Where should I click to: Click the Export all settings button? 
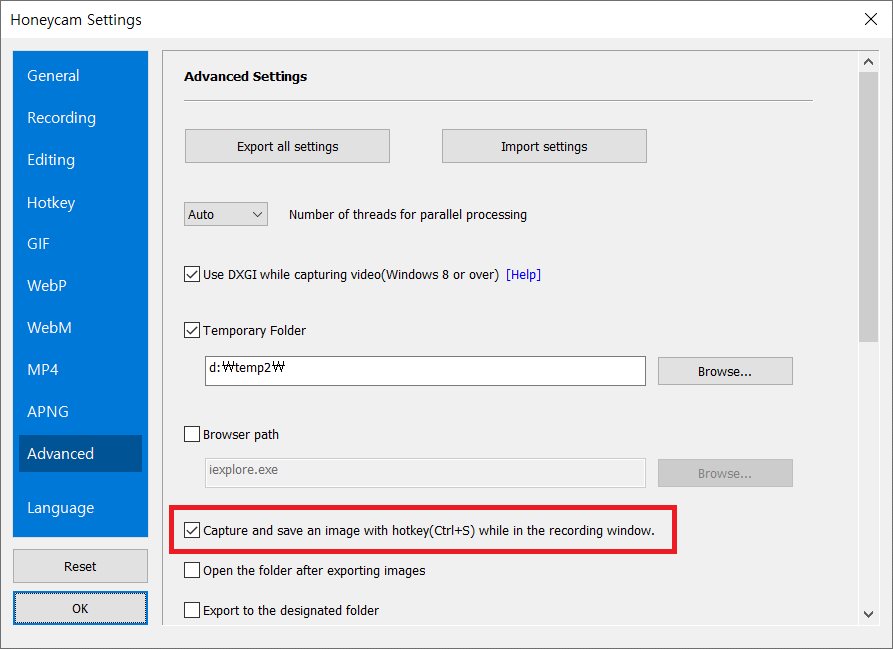[x=287, y=146]
